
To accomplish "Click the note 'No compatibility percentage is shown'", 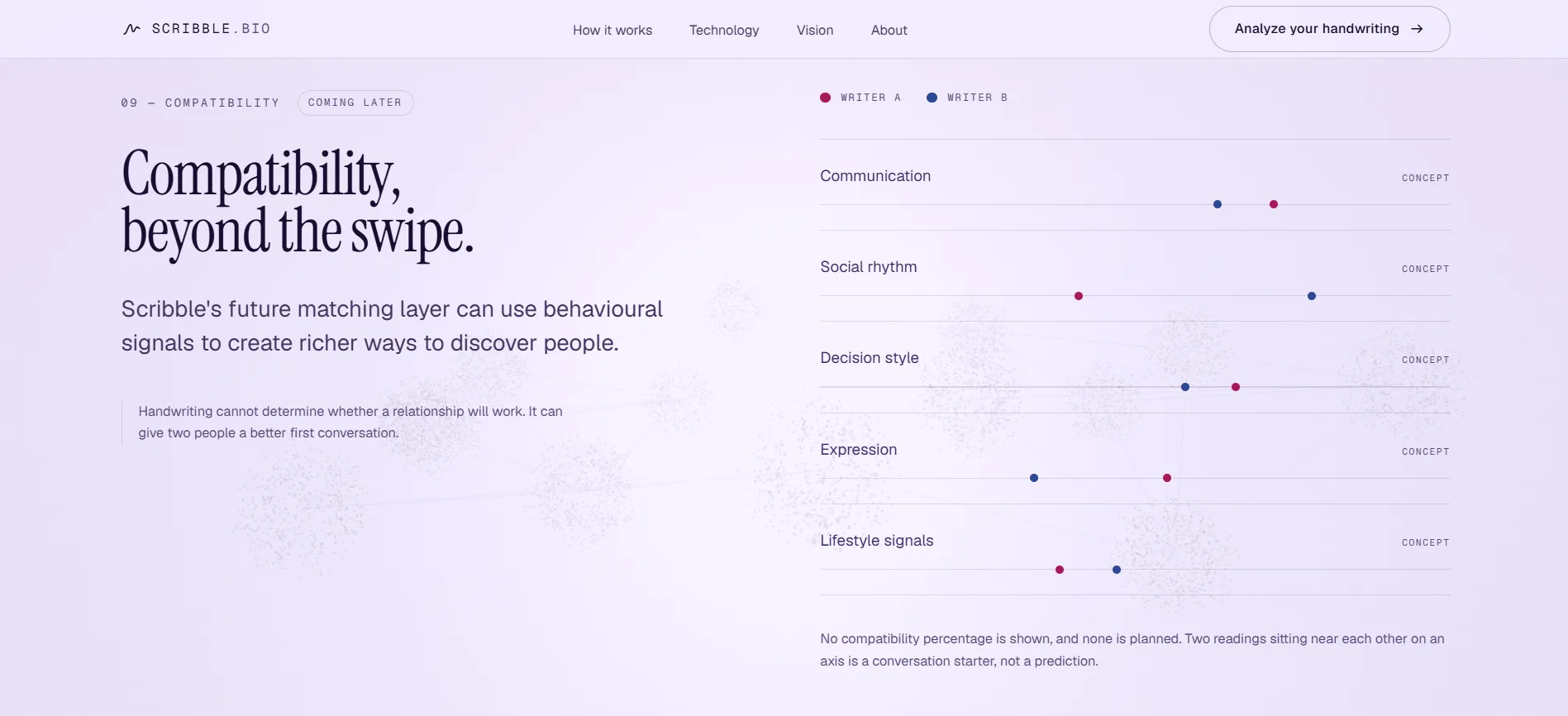I will [x=1132, y=650].
